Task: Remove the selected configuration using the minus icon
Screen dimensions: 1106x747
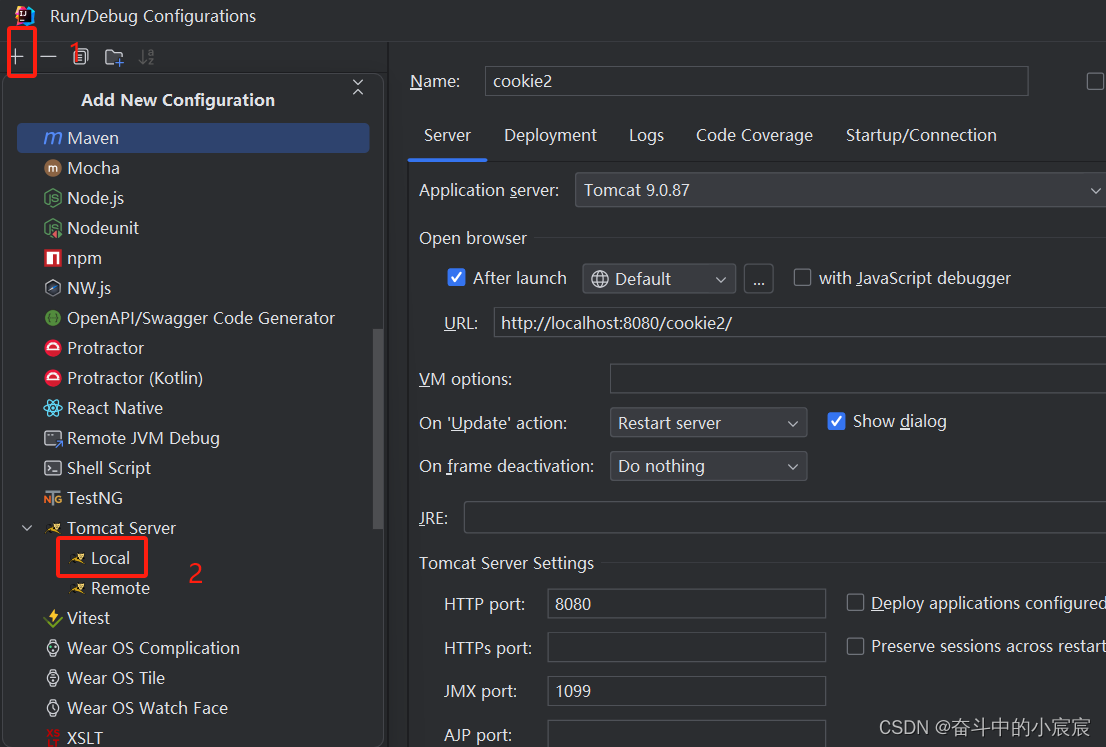Action: [x=50, y=56]
